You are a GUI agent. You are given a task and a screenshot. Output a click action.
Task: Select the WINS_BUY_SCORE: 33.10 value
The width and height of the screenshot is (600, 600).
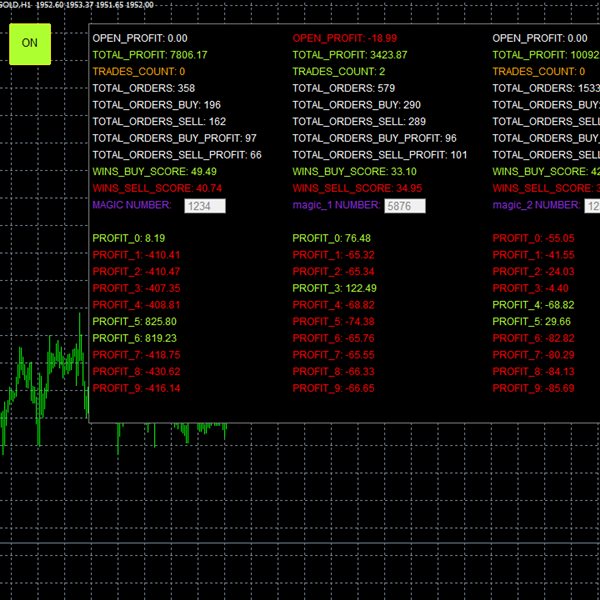(x=354, y=171)
